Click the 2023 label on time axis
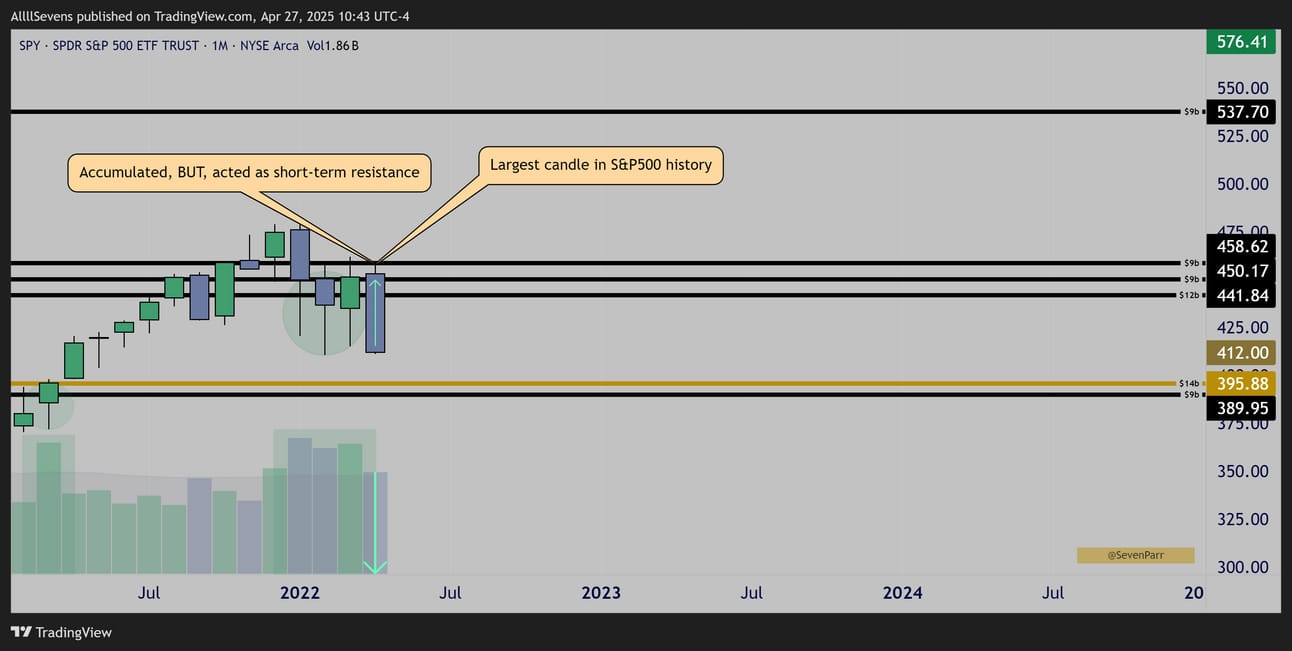Viewport: 1292px width, 651px height. (601, 593)
